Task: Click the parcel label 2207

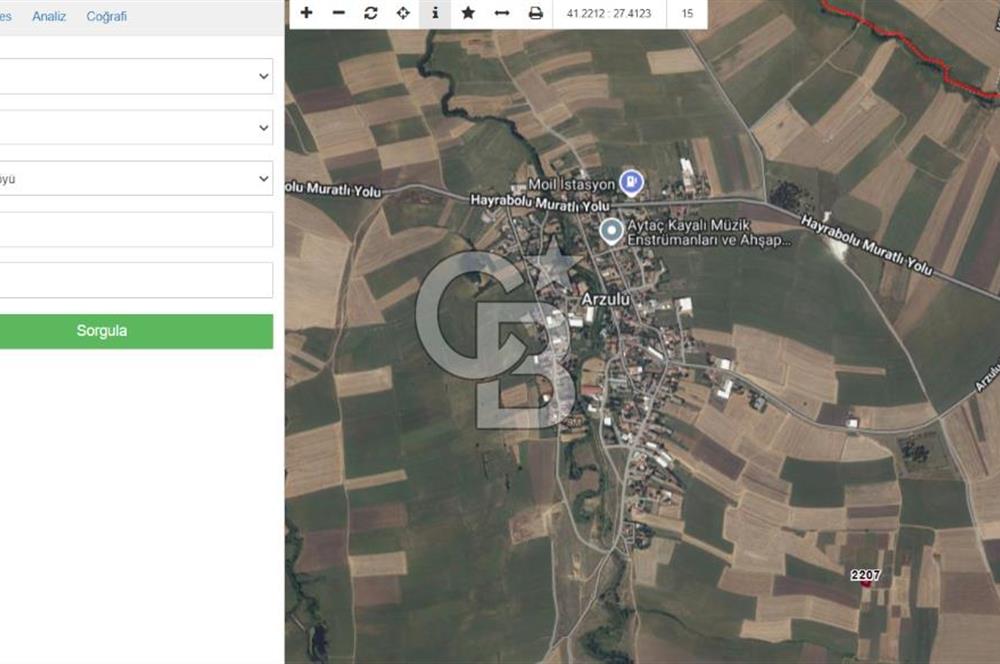Action: point(865,575)
